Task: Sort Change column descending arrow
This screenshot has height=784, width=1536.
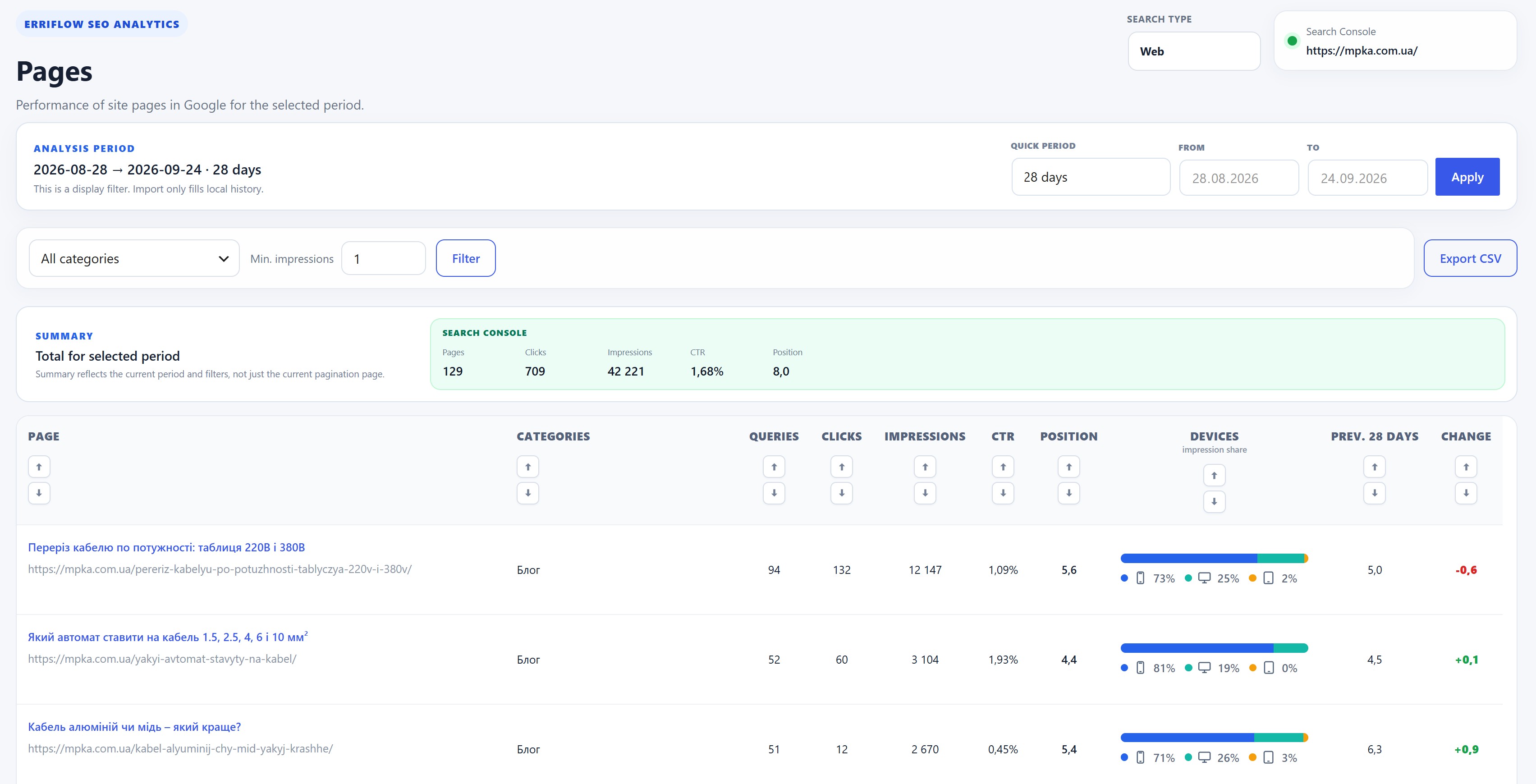Action: pyautogui.click(x=1466, y=493)
